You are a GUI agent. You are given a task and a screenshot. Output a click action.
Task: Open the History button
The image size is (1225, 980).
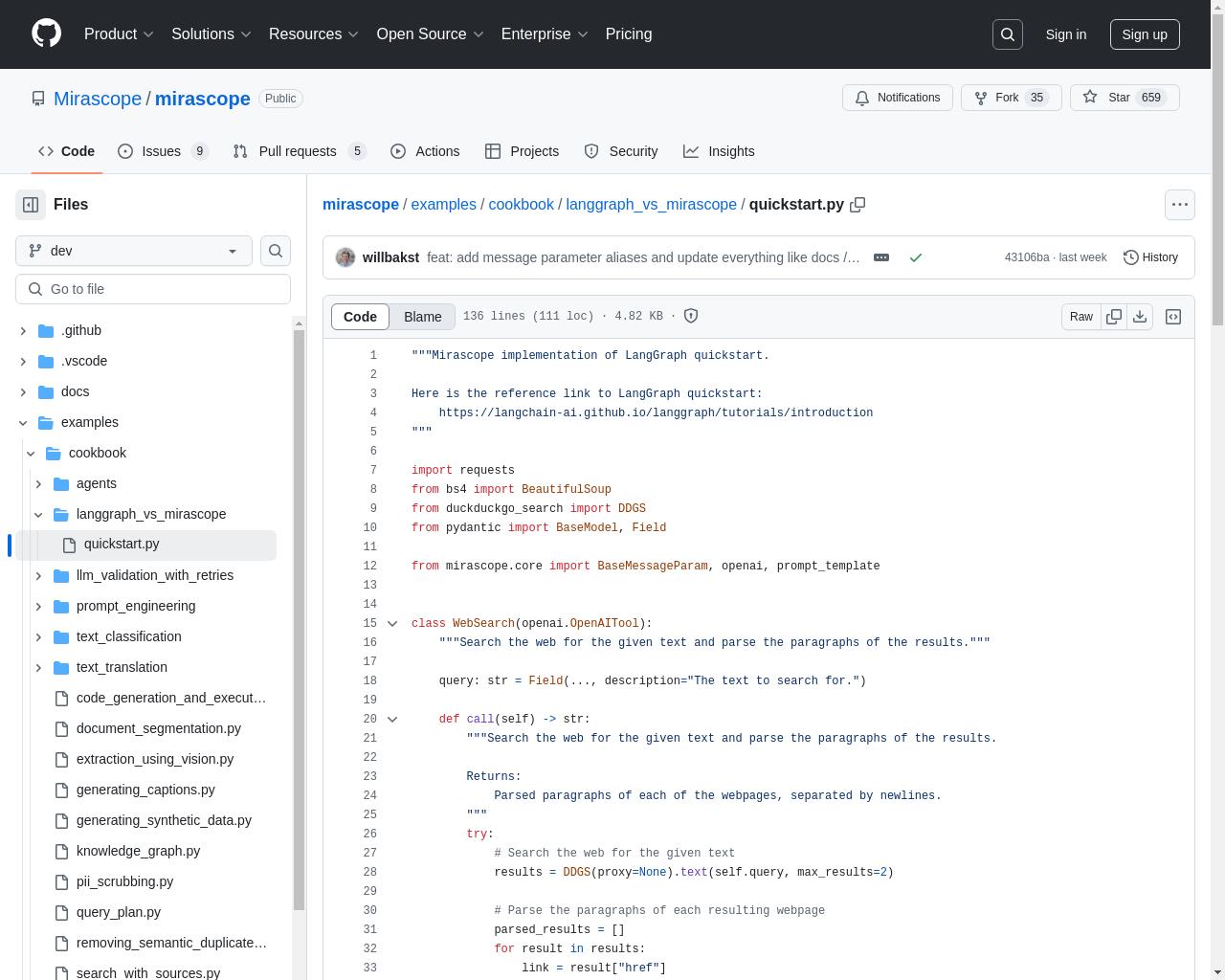pyautogui.click(x=1150, y=257)
